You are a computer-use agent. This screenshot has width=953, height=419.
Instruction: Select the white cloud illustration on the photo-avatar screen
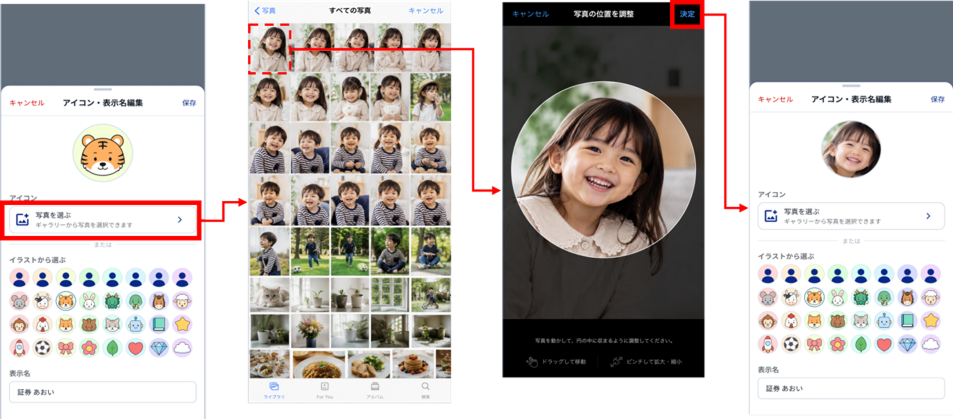pyautogui.click(x=931, y=344)
